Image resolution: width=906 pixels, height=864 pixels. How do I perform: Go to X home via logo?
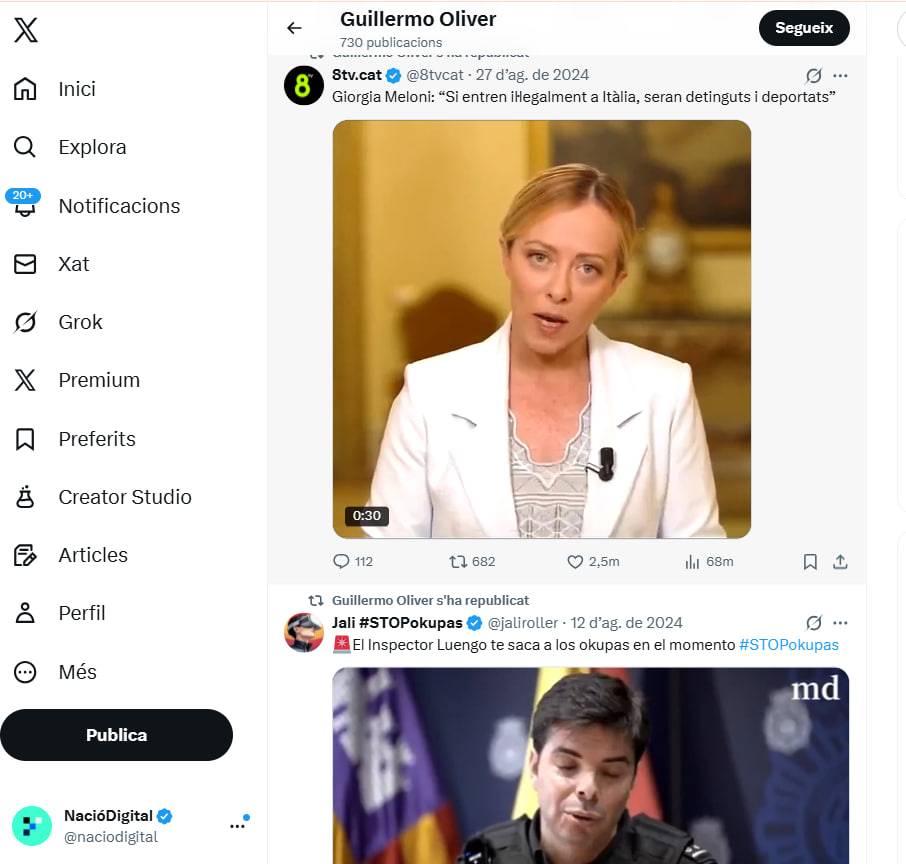(x=26, y=30)
